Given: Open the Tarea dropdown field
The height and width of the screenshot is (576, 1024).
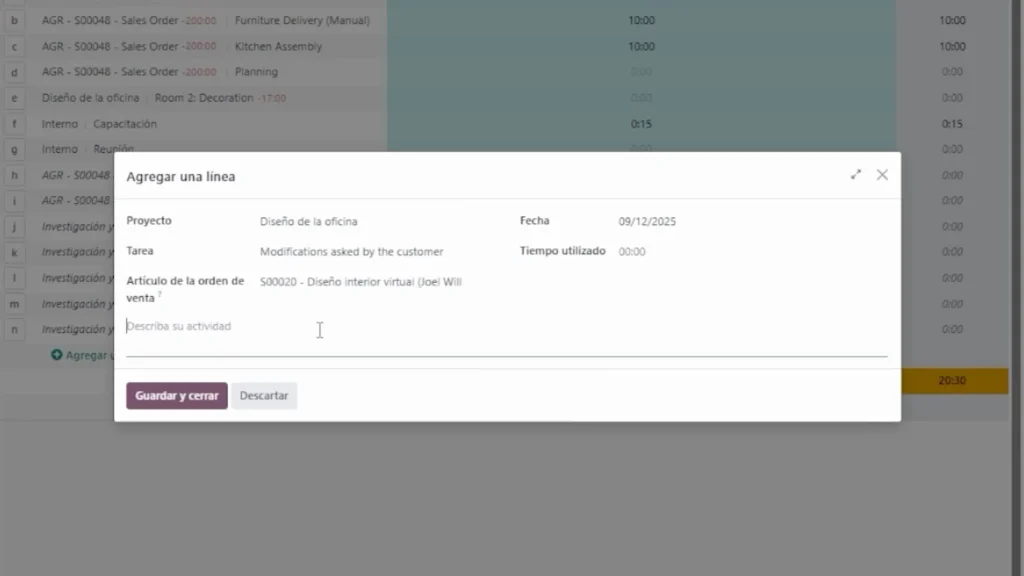Looking at the screenshot, I should tap(380, 252).
